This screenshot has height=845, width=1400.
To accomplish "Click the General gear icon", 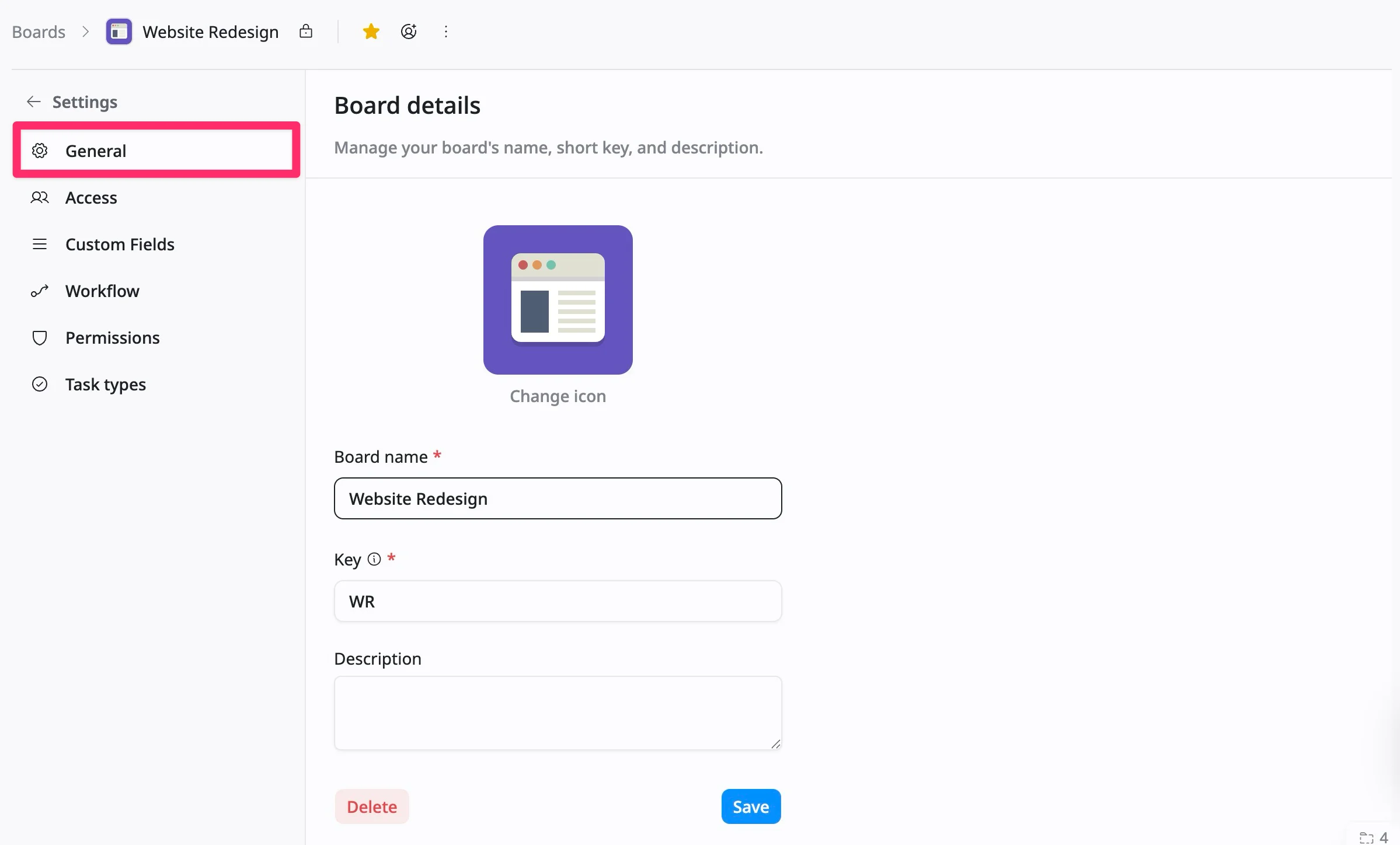I will (x=40, y=151).
